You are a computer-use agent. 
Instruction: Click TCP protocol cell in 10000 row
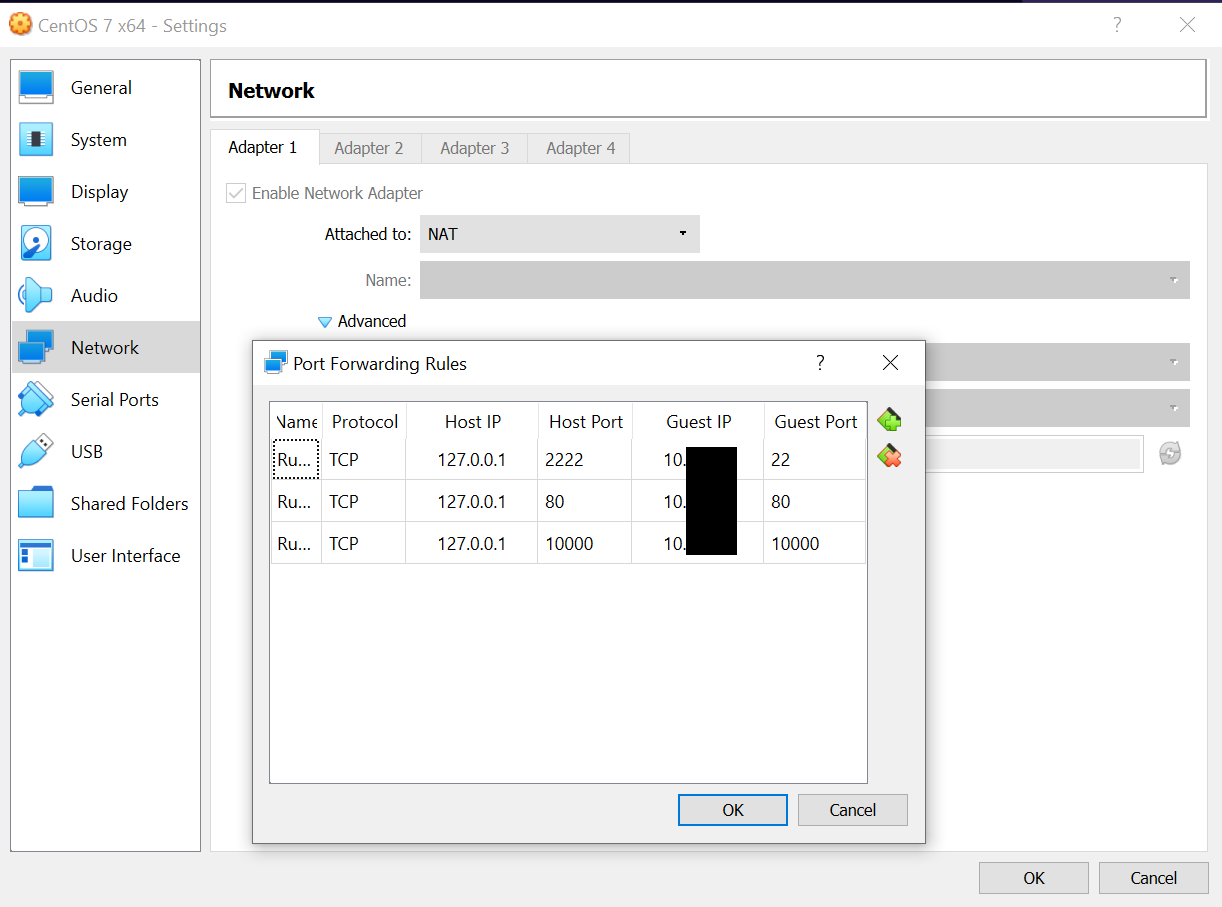(364, 544)
